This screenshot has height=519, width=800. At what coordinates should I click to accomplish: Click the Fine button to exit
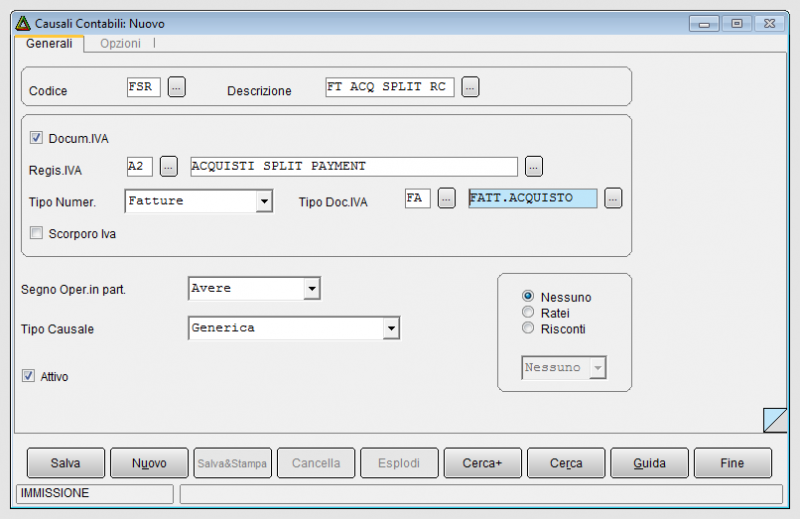[733, 463]
